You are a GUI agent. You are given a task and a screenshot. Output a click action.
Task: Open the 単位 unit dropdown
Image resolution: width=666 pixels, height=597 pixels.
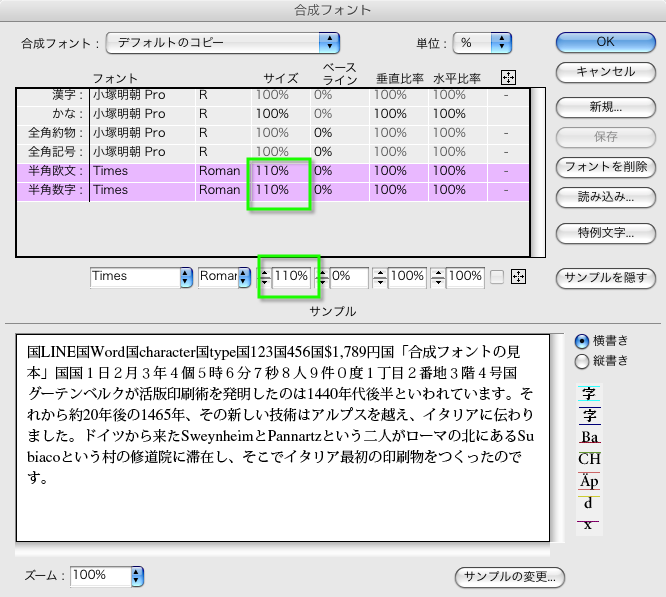[483, 43]
